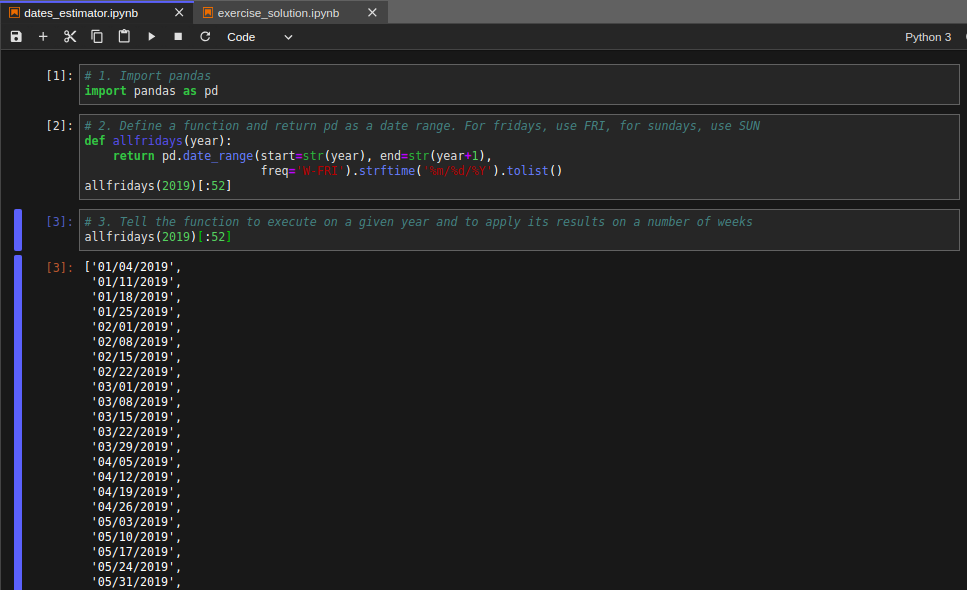This screenshot has width=967, height=590.
Task: Run the selected cell
Action: click(x=151, y=37)
